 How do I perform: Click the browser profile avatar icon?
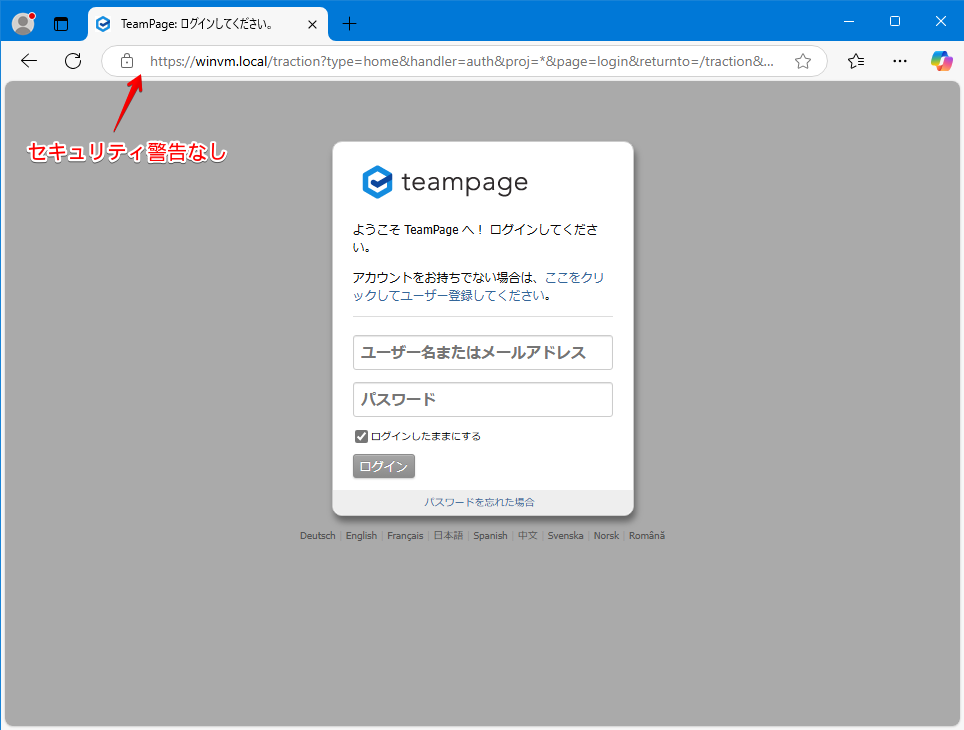tap(23, 24)
